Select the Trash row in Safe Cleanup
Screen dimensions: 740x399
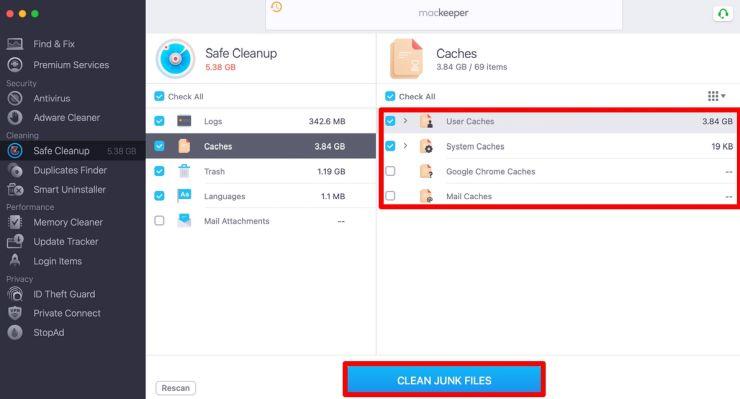click(261, 171)
